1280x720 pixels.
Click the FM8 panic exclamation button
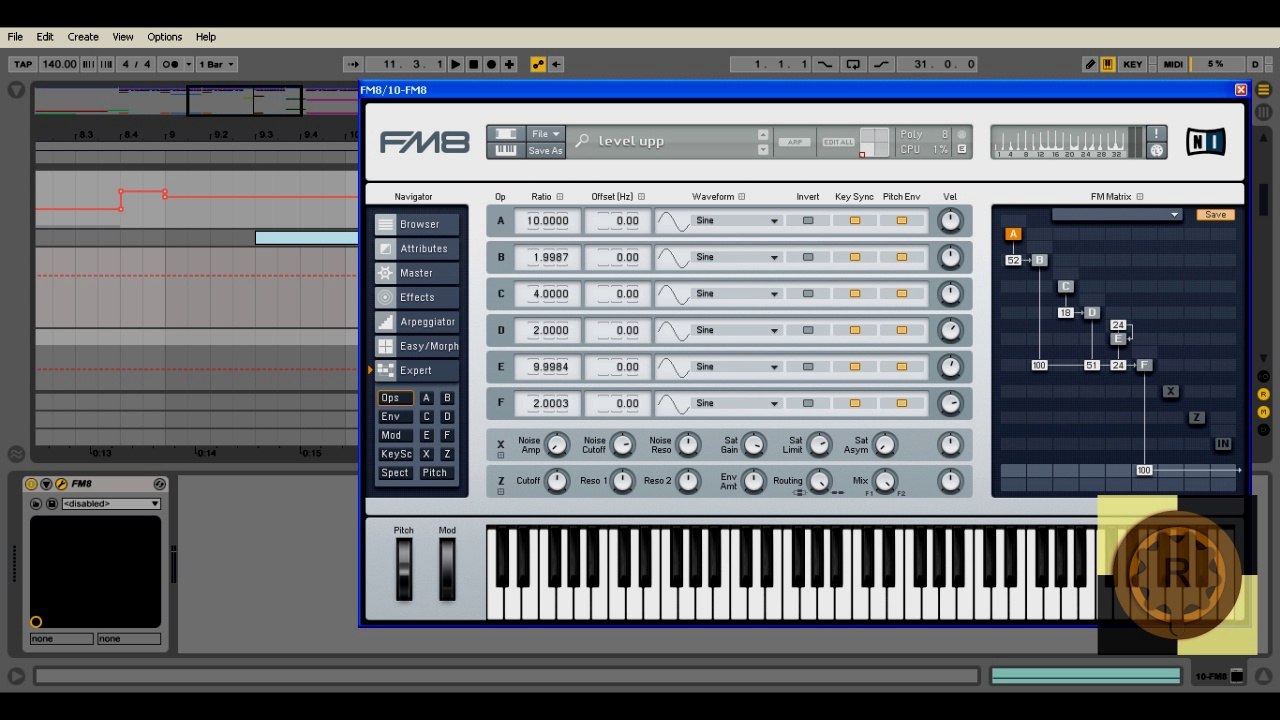(x=1157, y=134)
